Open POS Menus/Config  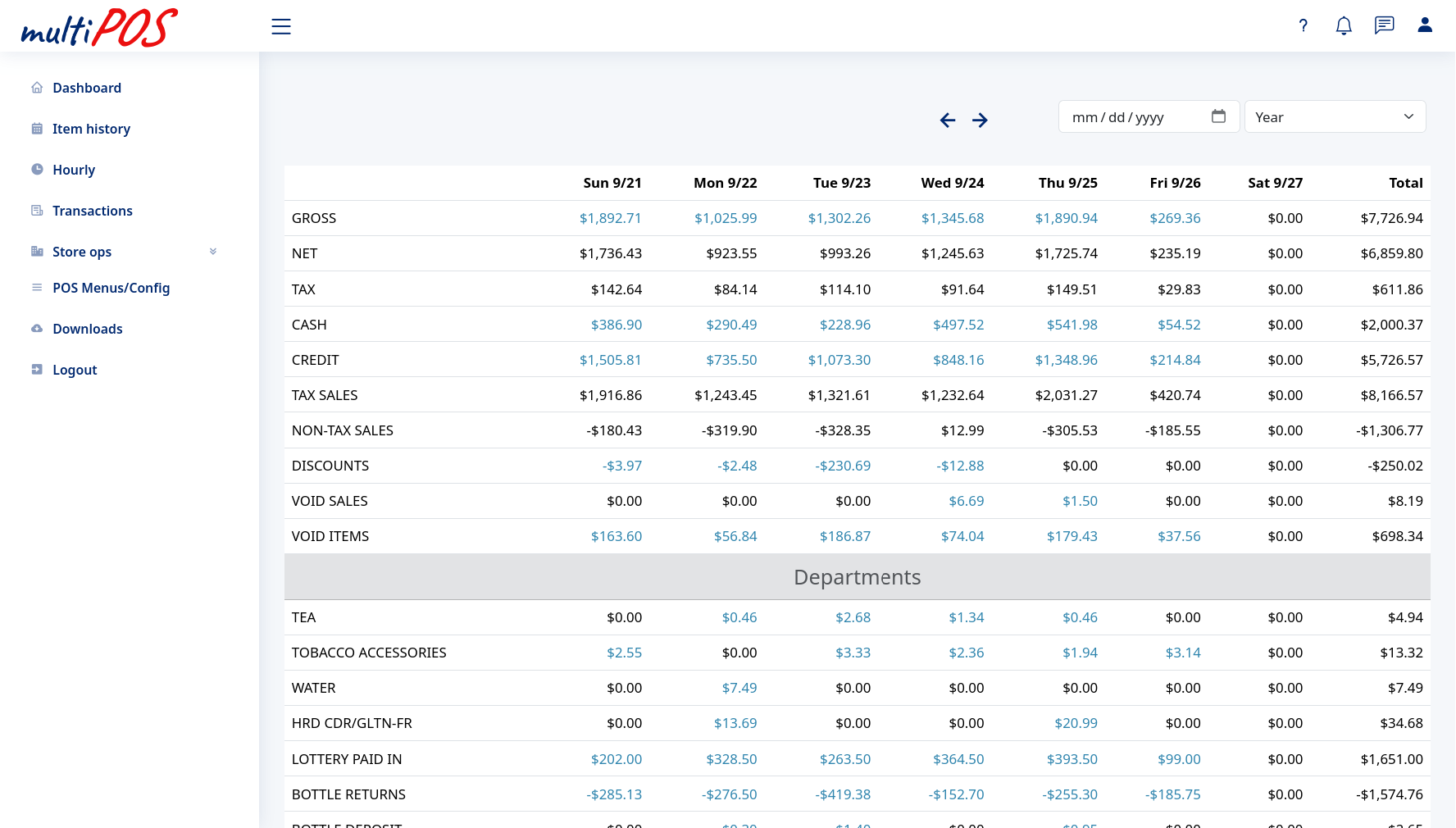(111, 288)
